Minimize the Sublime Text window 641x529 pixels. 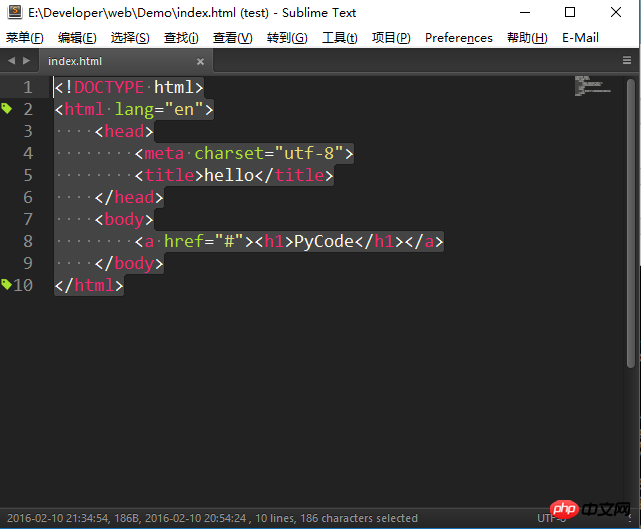click(x=525, y=12)
